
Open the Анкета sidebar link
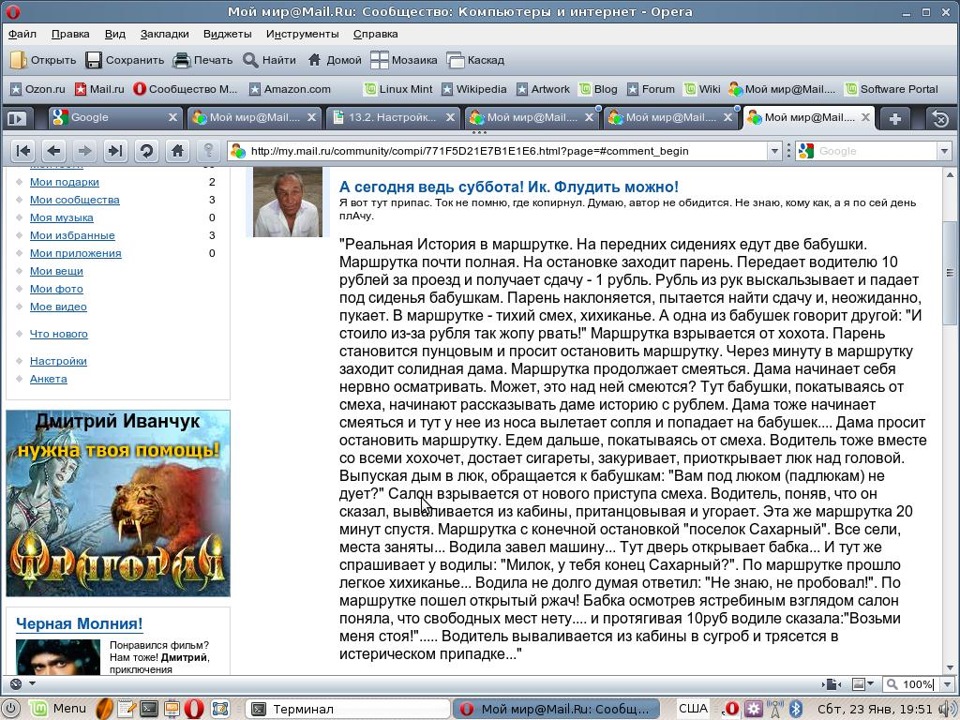[x=48, y=378]
